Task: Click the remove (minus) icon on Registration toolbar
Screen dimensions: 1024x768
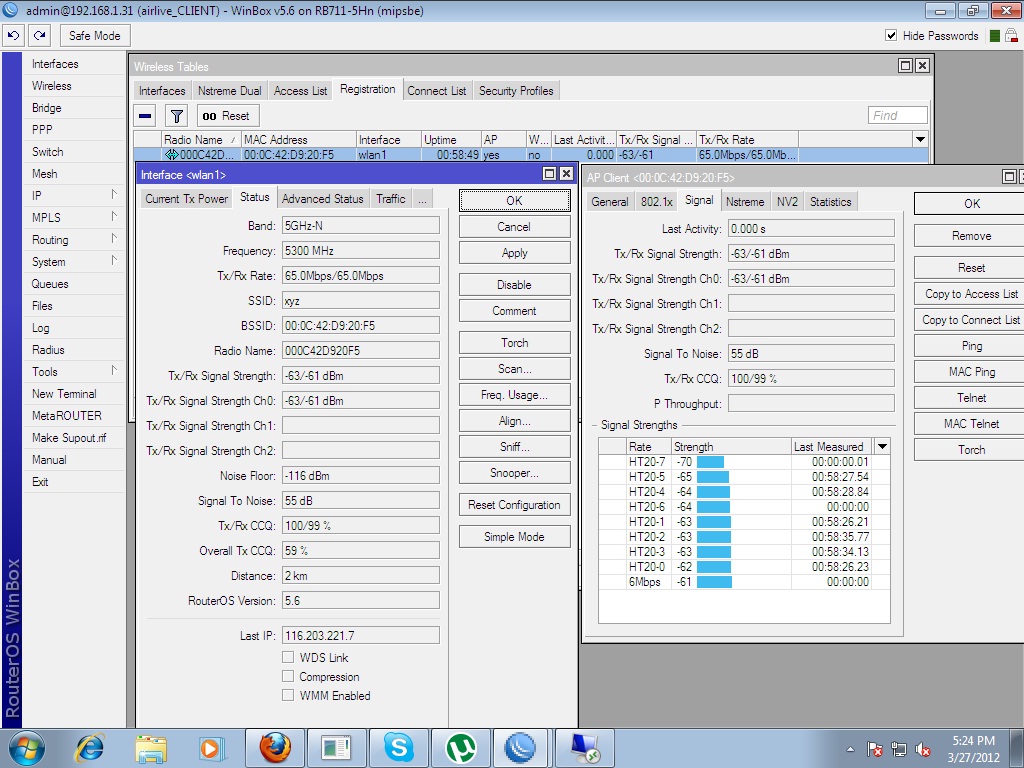Action: coord(144,114)
